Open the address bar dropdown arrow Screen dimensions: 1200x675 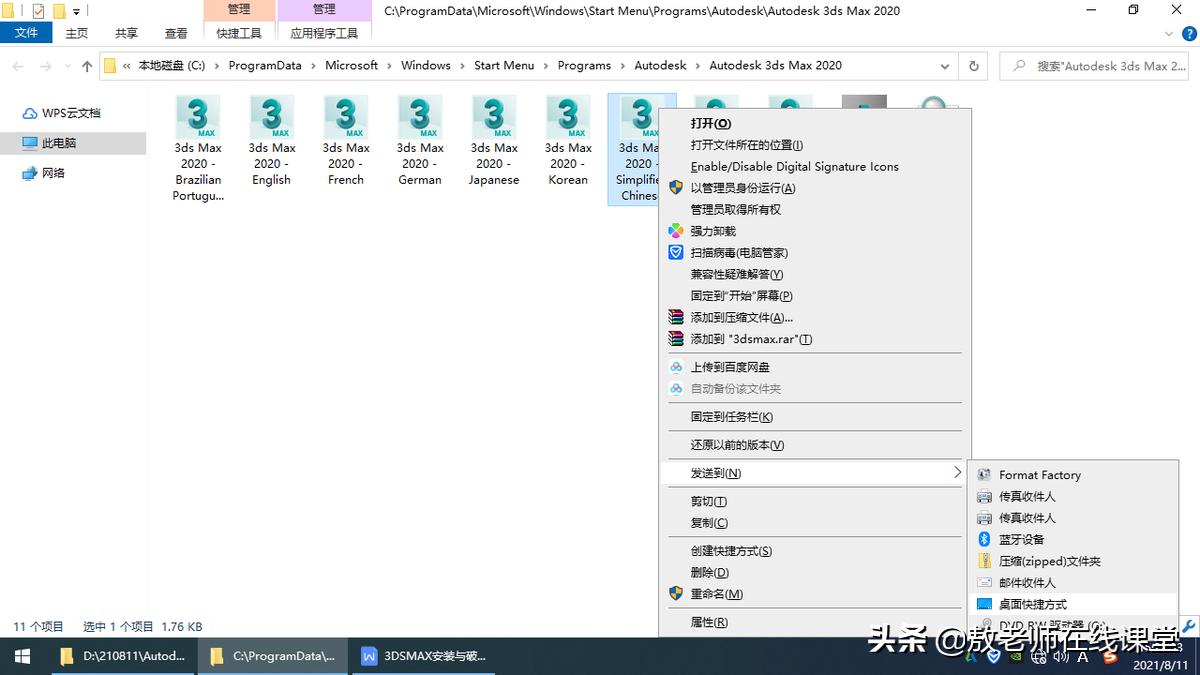coord(944,65)
